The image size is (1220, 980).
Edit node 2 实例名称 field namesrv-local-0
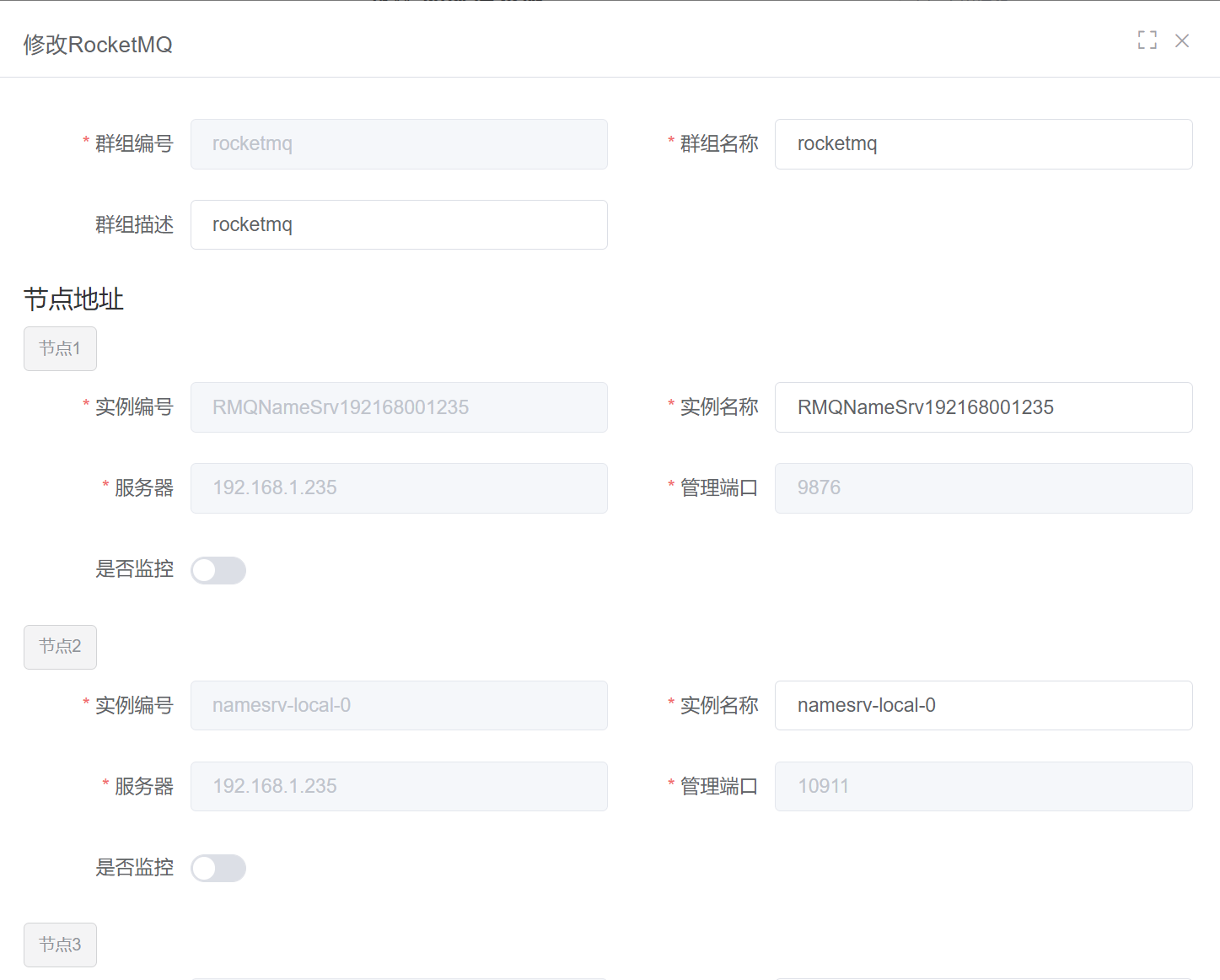click(983, 705)
